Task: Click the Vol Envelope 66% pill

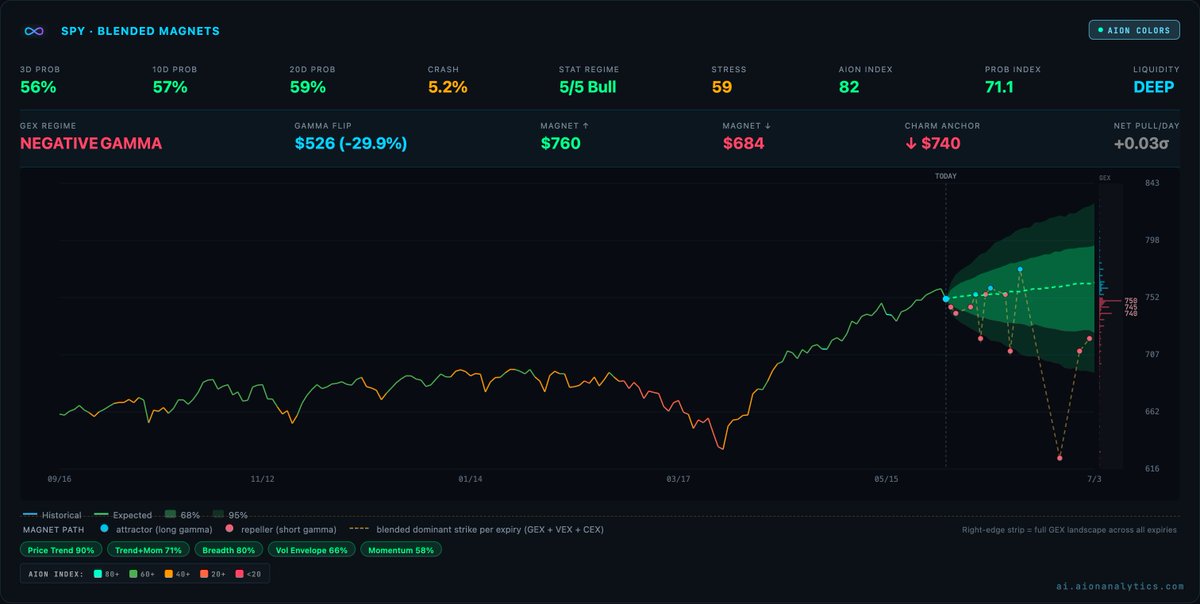Action: [310, 550]
